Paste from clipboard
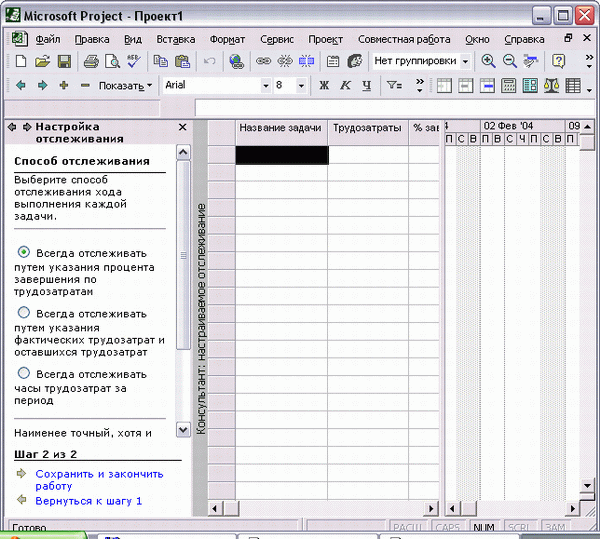This screenshot has width=600, height=539. click(183, 61)
